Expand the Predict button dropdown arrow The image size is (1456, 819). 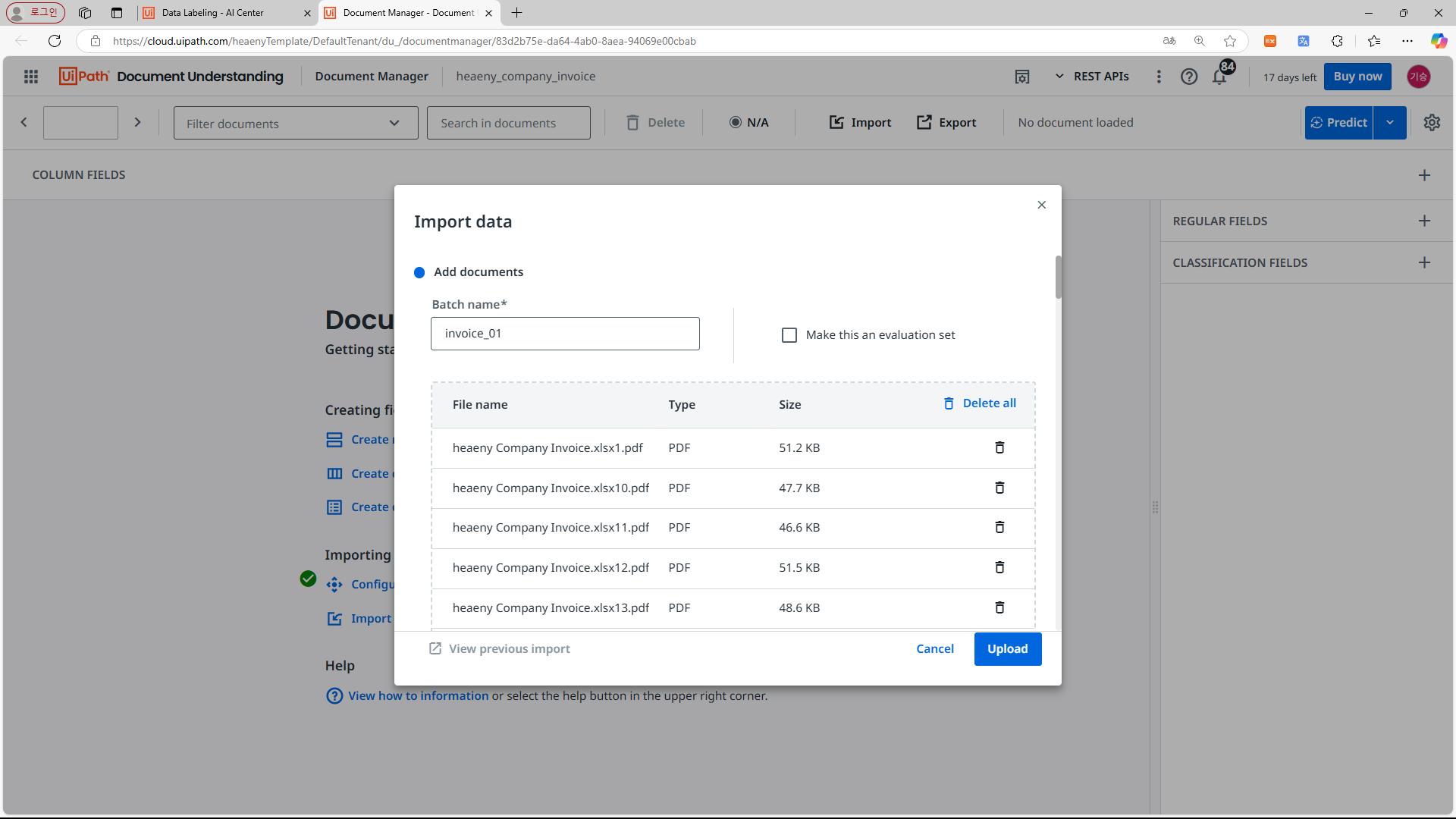(x=1389, y=122)
